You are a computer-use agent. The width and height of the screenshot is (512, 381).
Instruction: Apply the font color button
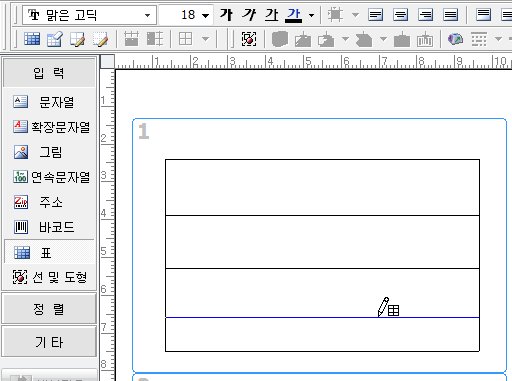tap(294, 15)
